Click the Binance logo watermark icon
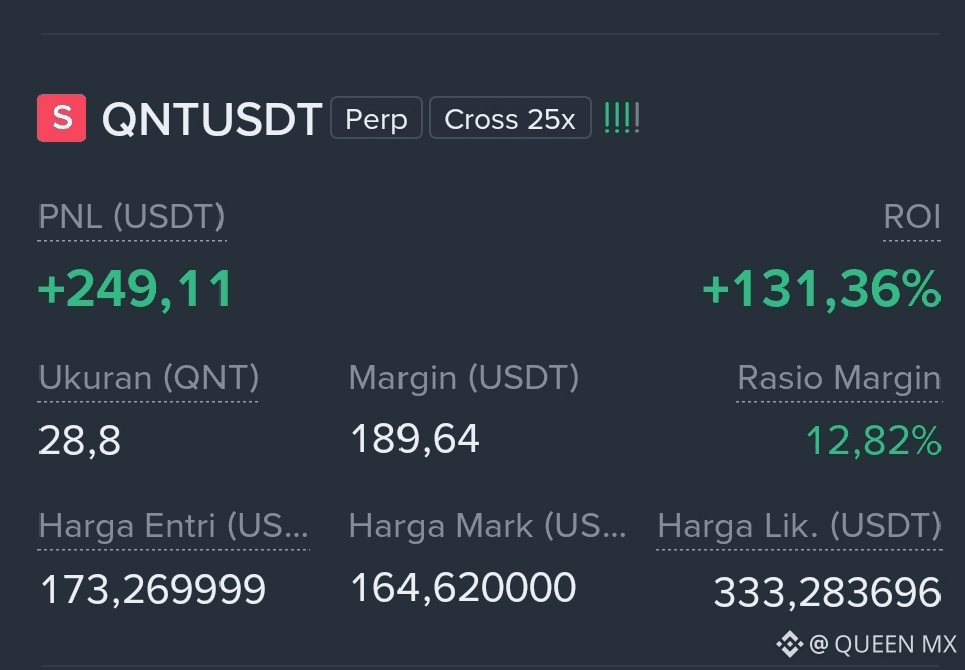The width and height of the screenshot is (965, 670). coord(790,644)
